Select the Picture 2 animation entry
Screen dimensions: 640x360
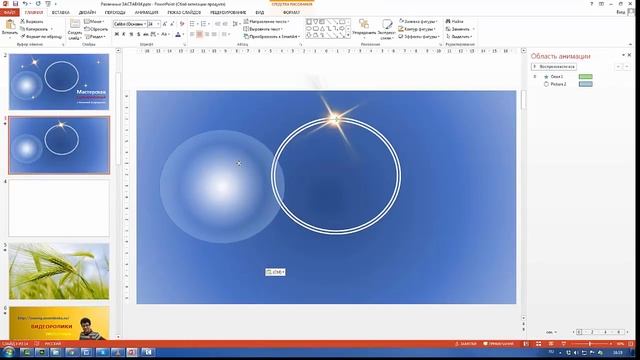pyautogui.click(x=558, y=84)
